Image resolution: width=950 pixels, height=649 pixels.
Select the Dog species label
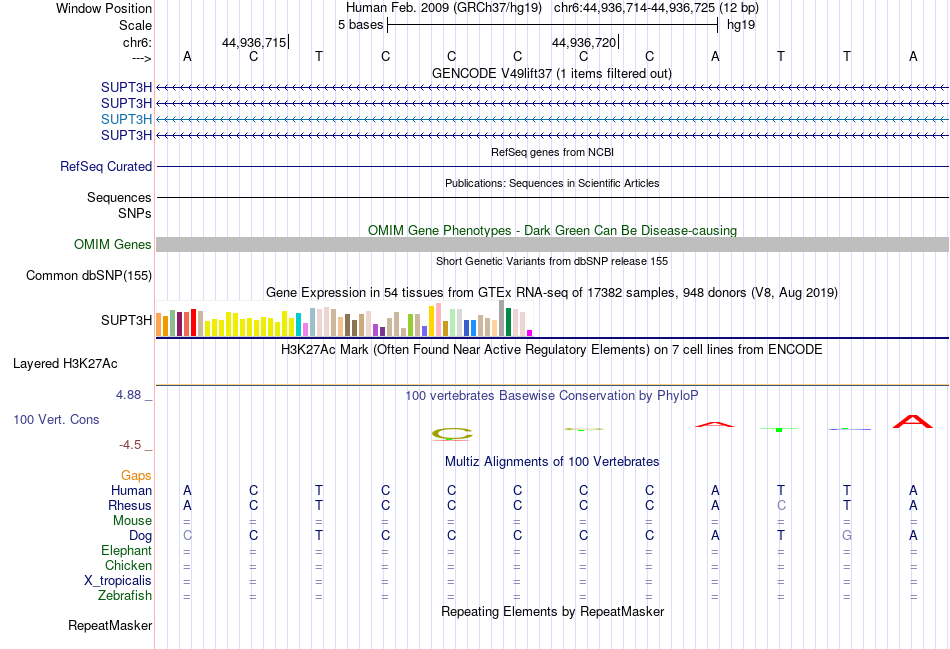click(140, 536)
